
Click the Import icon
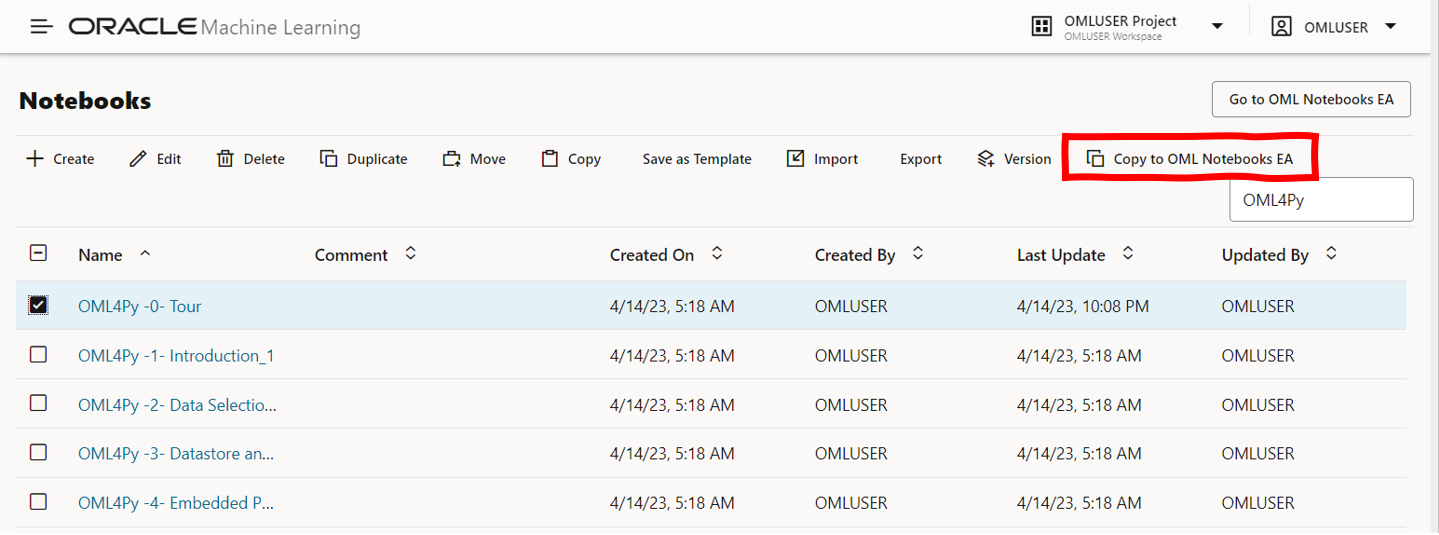click(795, 159)
